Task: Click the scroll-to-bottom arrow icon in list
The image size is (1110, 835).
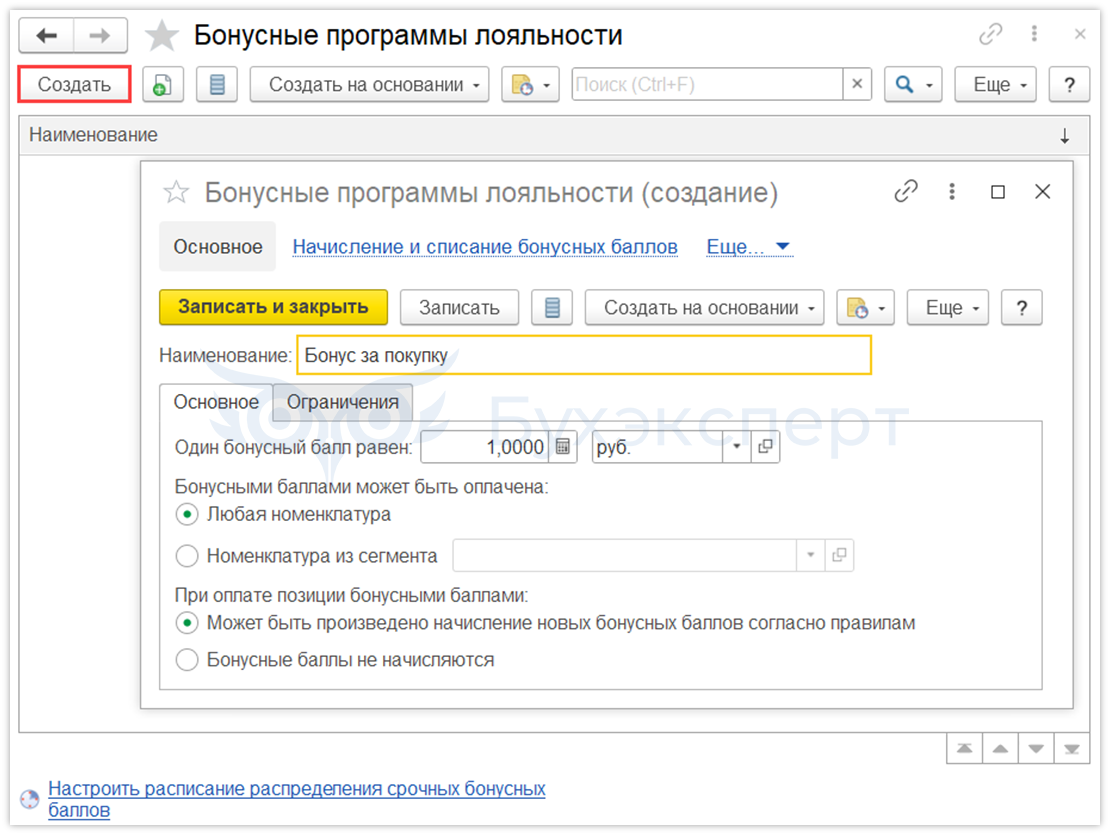Action: [x=1070, y=748]
